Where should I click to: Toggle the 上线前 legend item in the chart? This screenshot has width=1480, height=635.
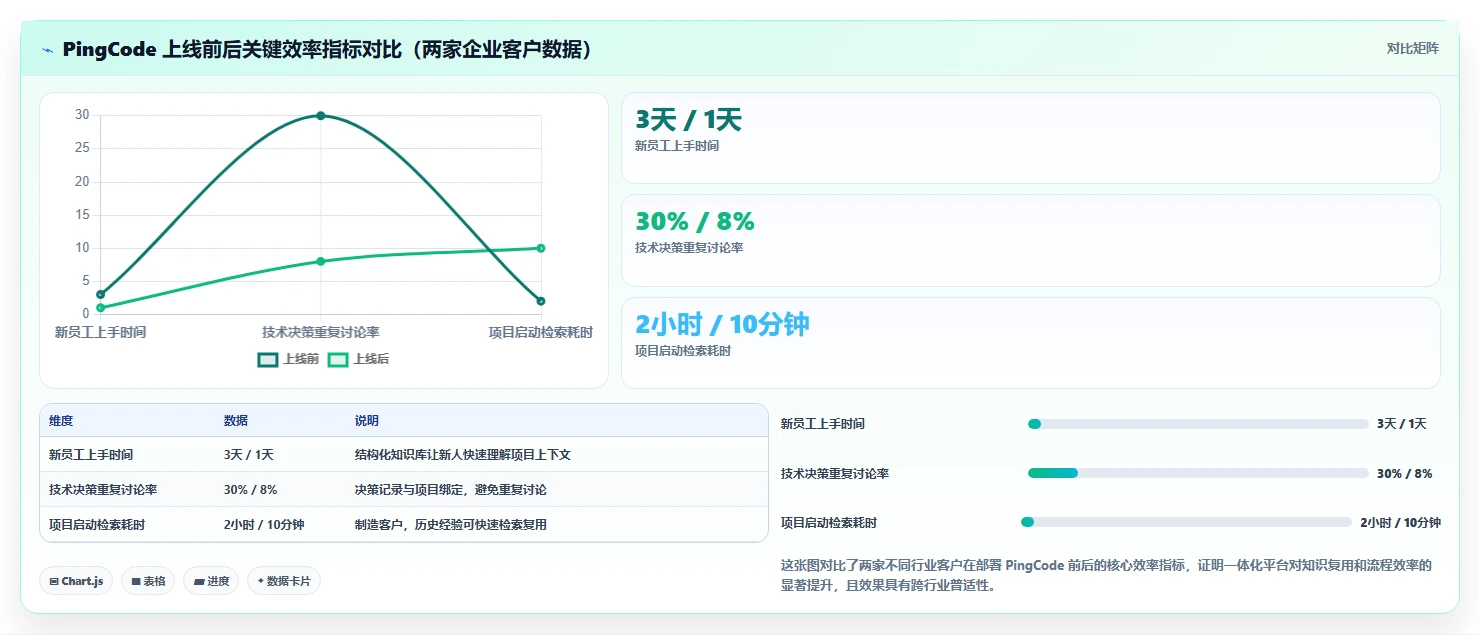288,359
